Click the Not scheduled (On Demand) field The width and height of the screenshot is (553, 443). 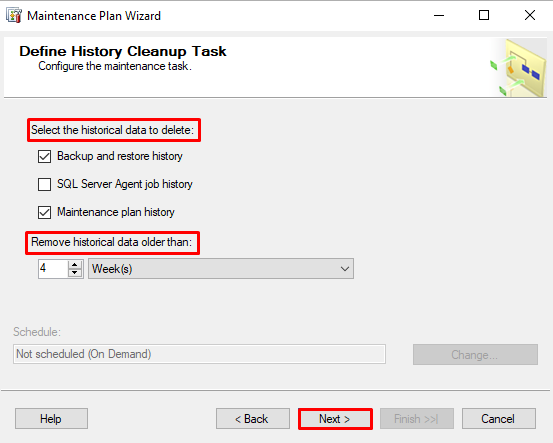[x=199, y=354]
